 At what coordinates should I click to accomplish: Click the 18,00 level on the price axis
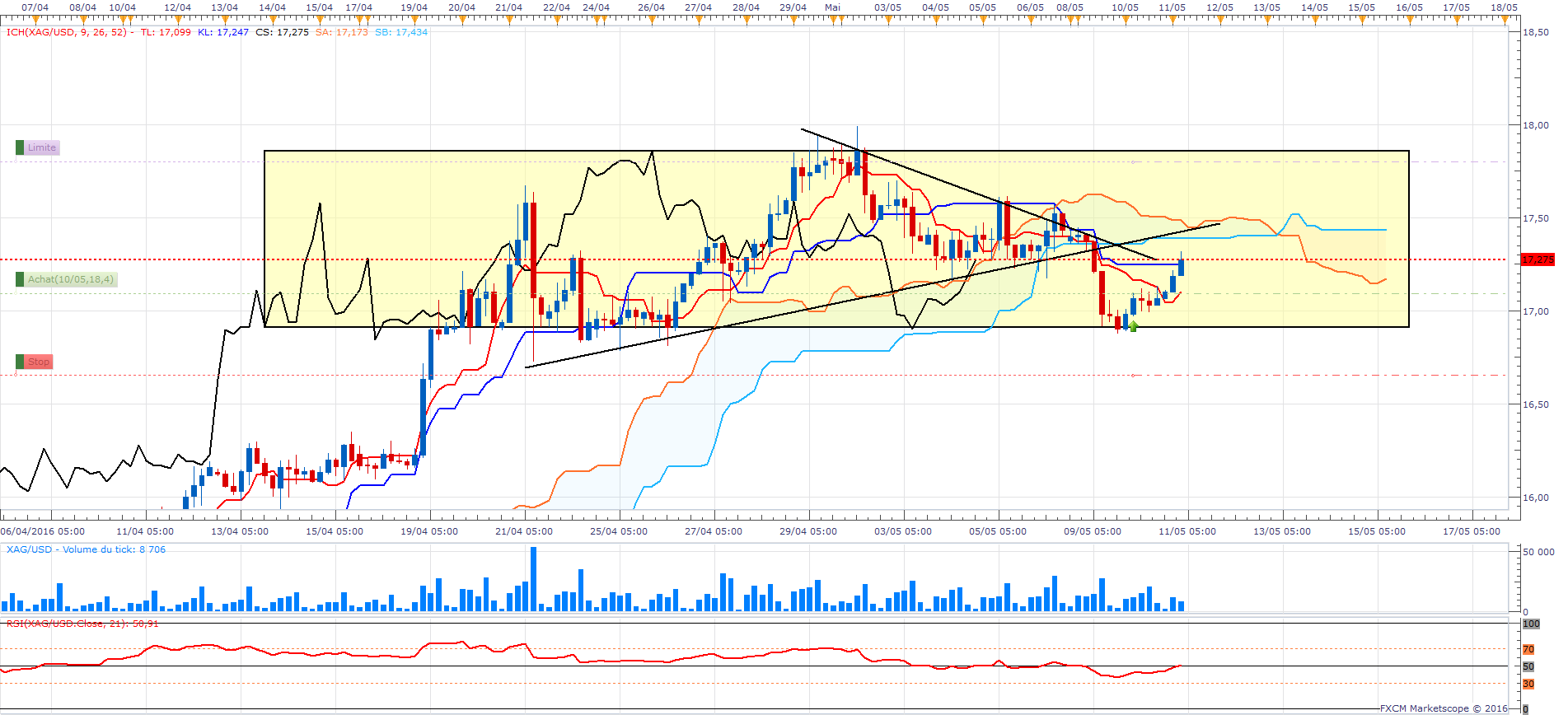tap(1536, 125)
